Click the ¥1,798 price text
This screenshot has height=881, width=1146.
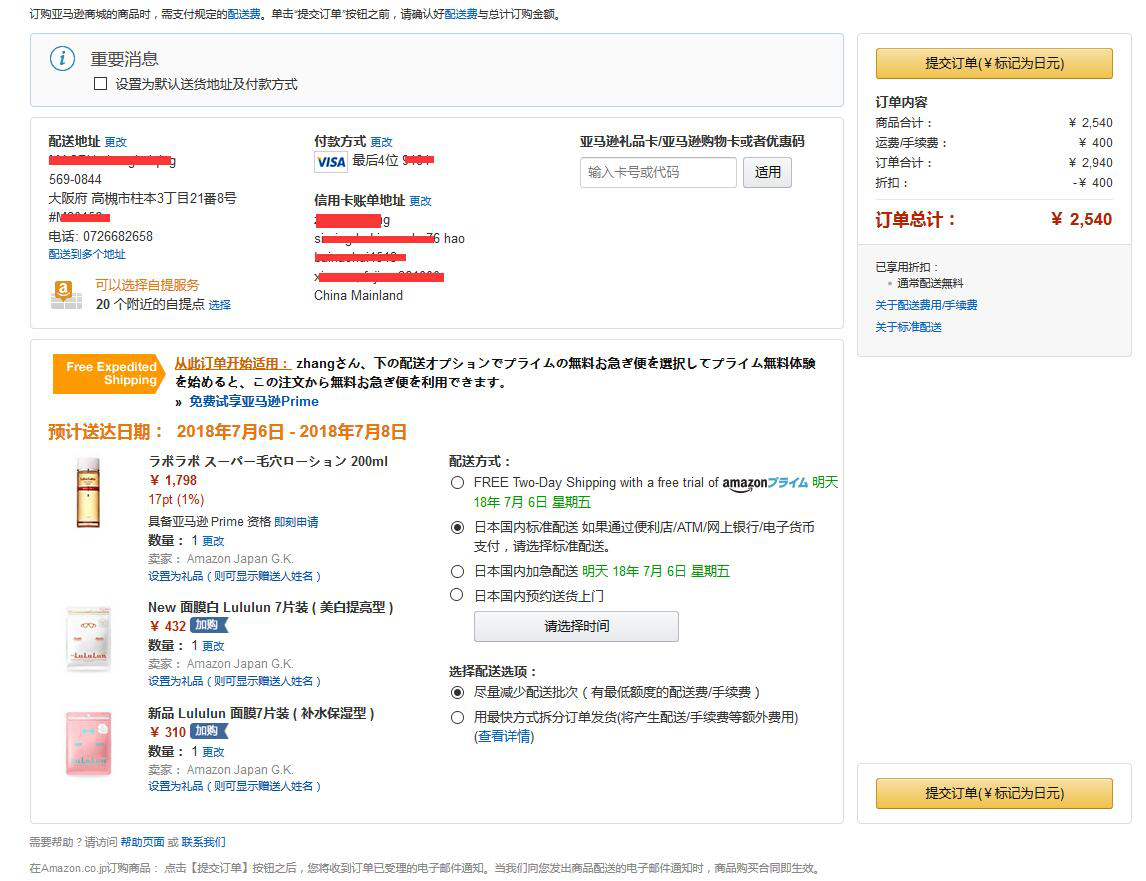coord(173,480)
